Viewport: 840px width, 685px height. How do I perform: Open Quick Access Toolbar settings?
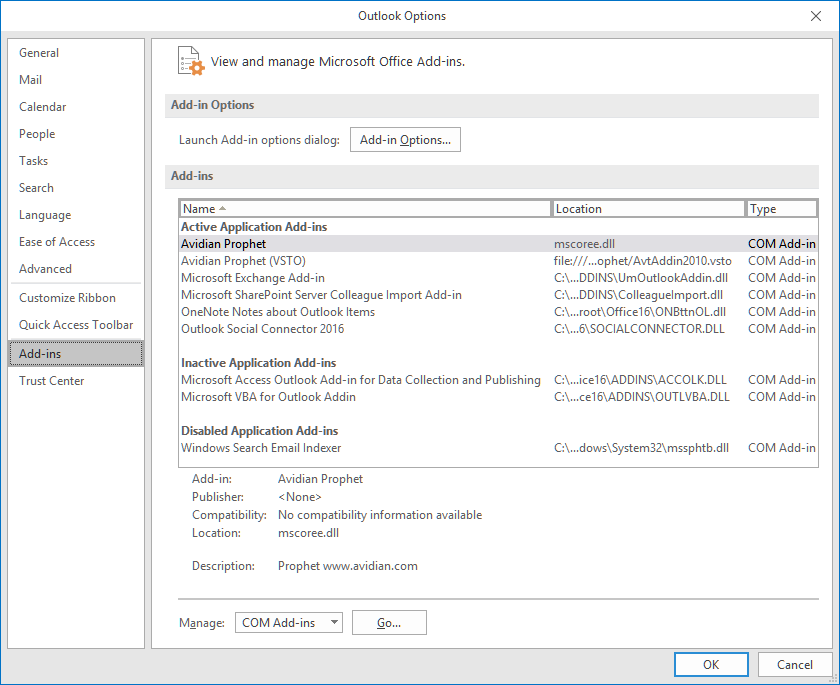point(76,325)
